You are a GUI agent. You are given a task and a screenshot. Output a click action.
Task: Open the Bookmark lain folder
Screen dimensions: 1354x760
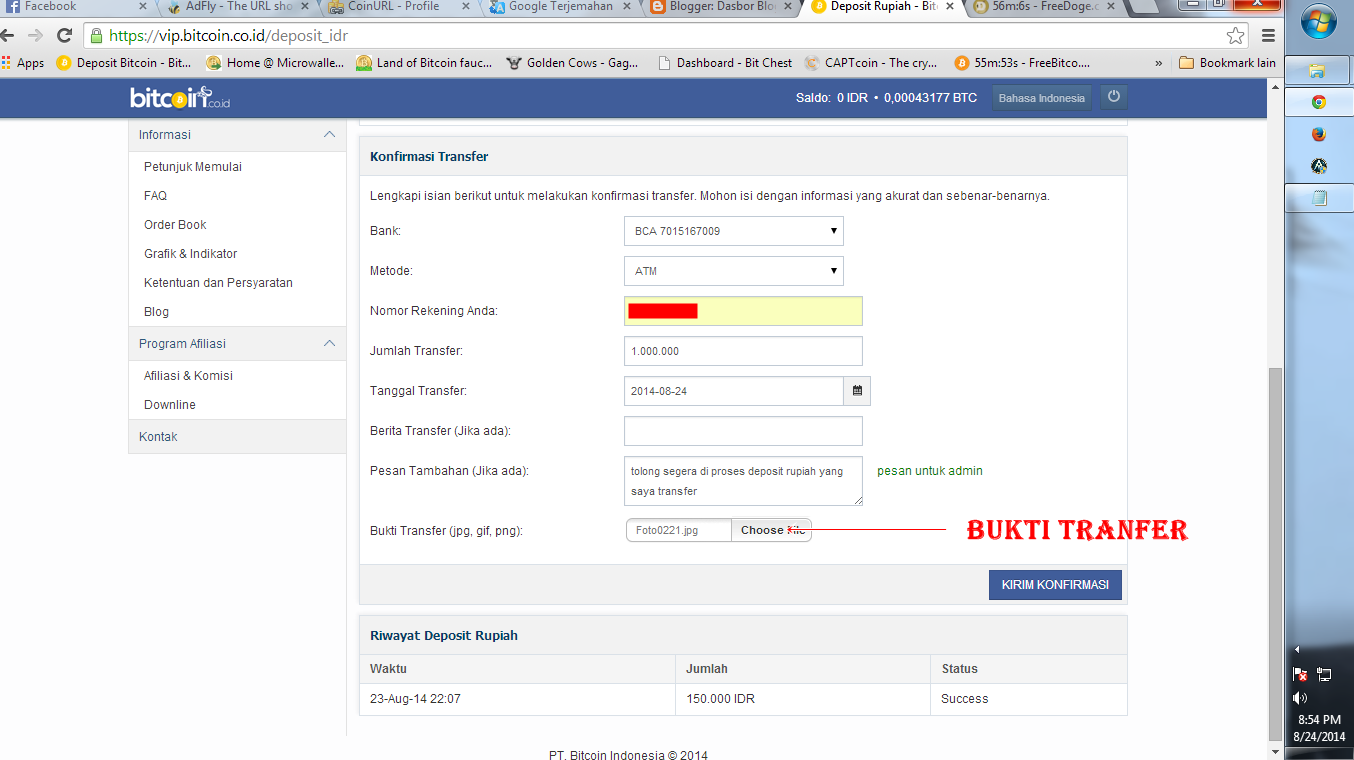coord(1228,63)
